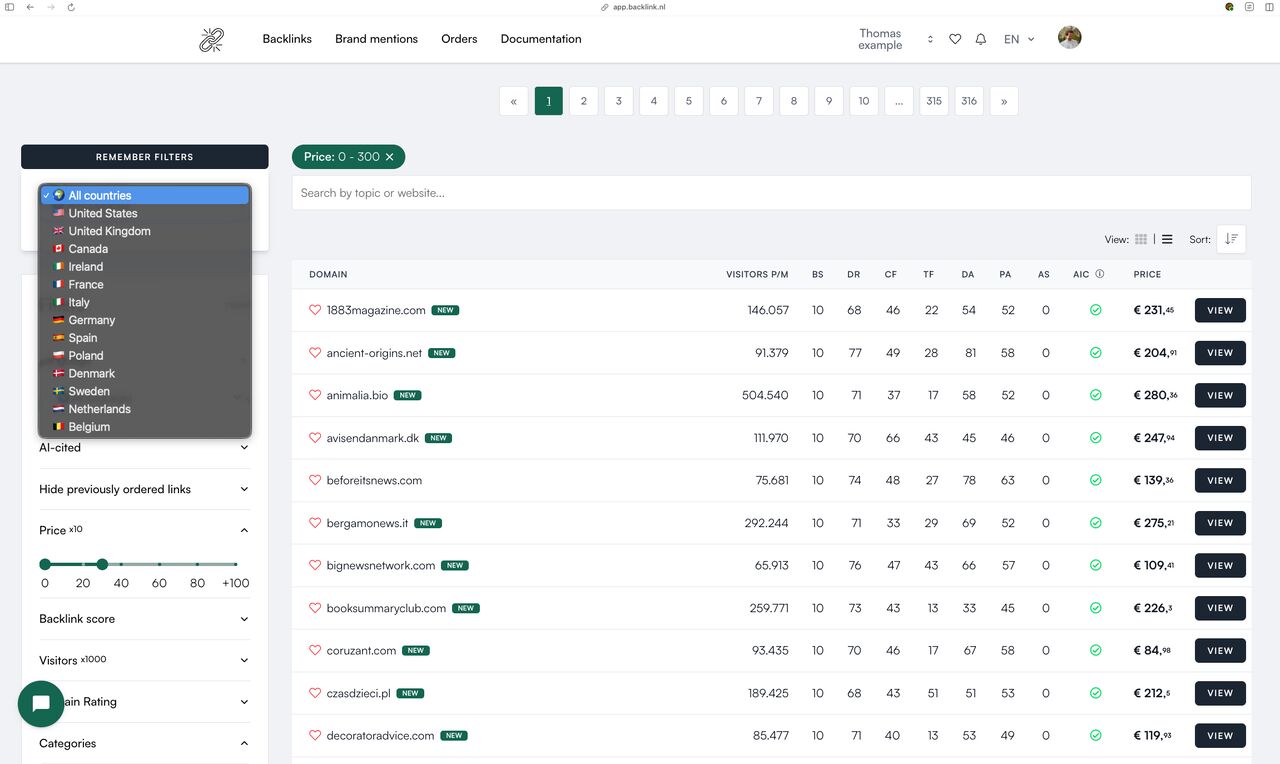Favorite 1883magazine.com with heart icon

[315, 310]
